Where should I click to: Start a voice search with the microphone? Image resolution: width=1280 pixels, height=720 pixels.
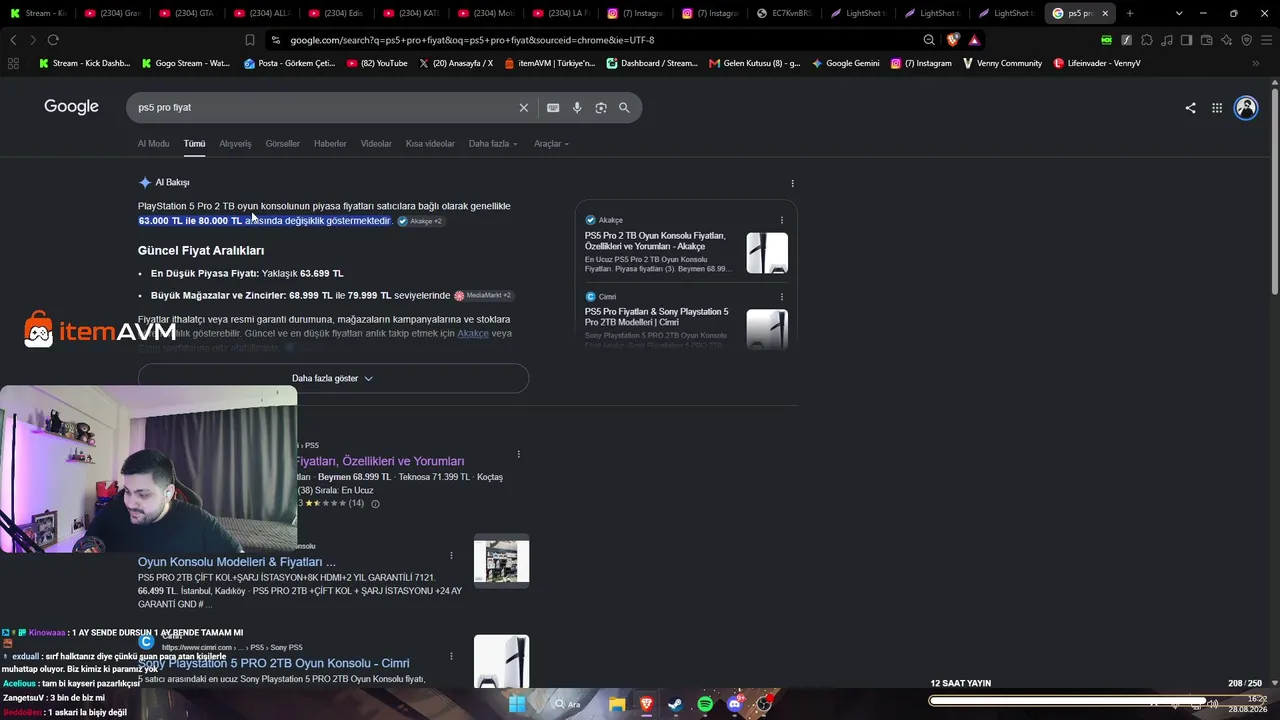click(577, 108)
